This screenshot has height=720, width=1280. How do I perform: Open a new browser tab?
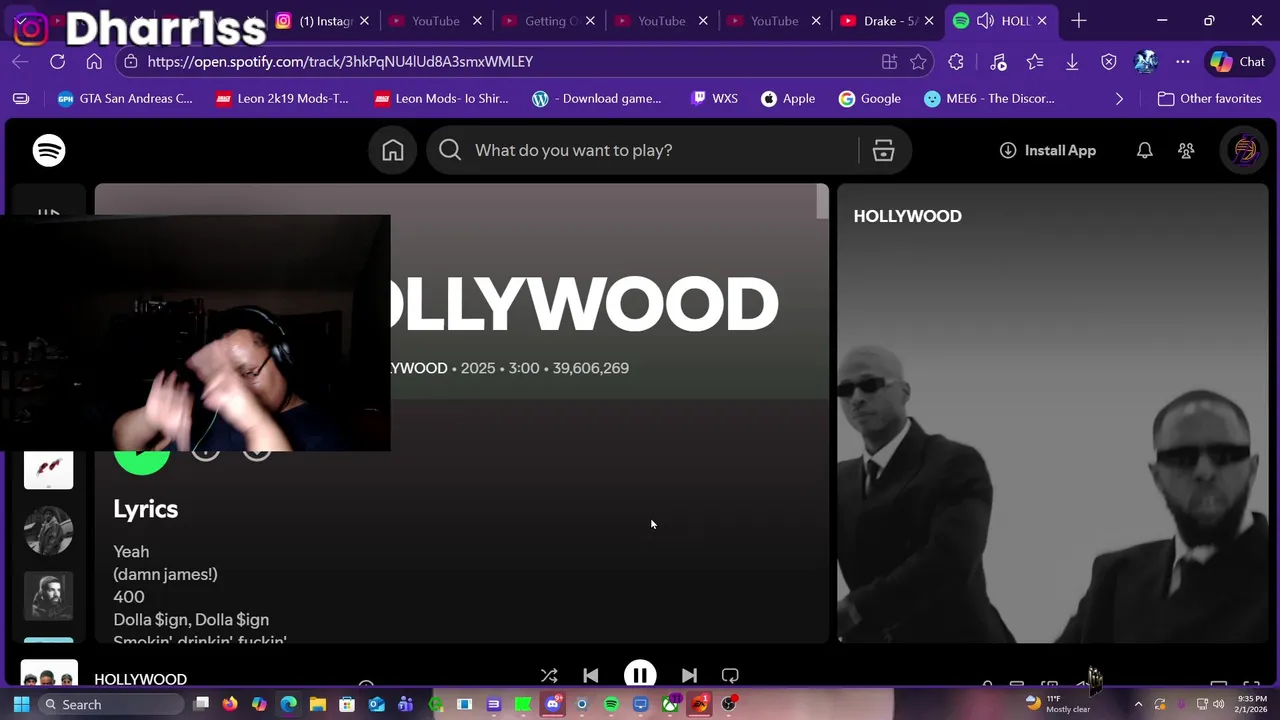coord(1078,21)
